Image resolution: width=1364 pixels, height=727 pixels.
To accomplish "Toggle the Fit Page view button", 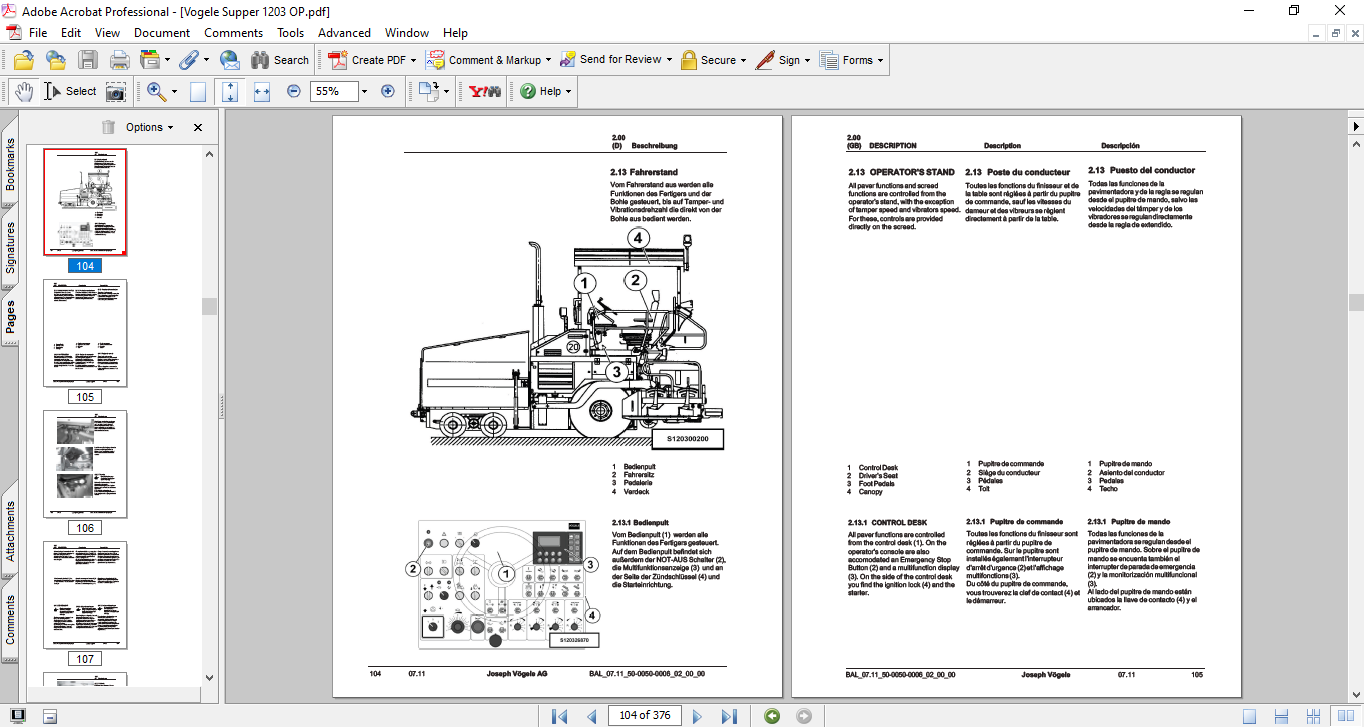I will (x=230, y=91).
